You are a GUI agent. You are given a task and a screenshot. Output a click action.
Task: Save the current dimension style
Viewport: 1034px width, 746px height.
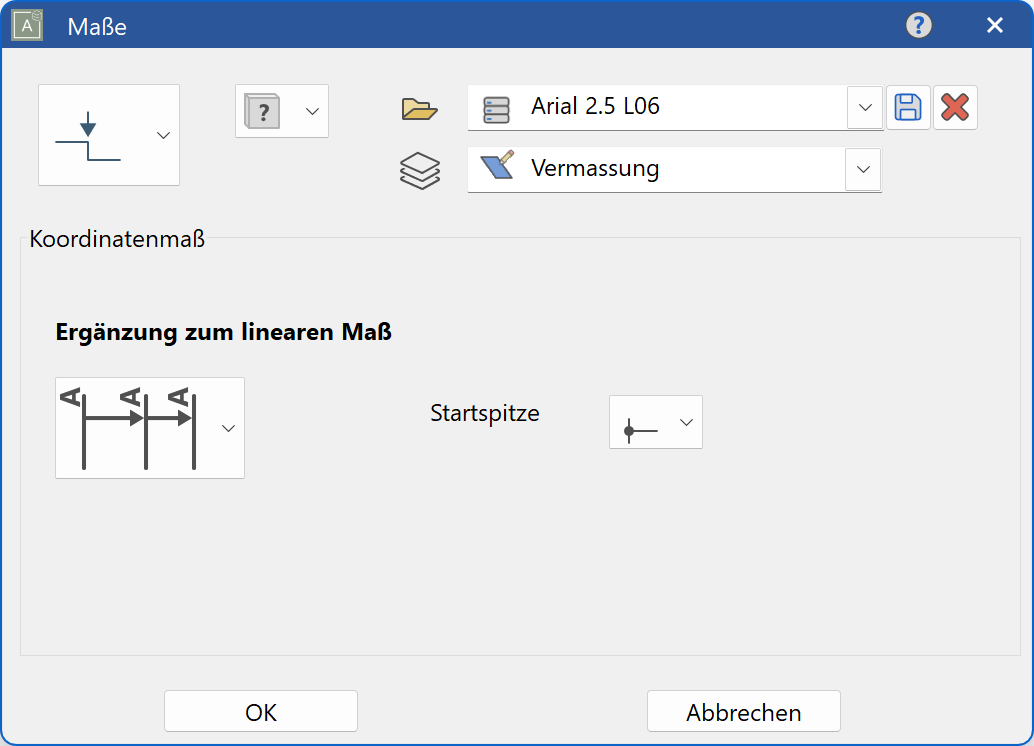coord(908,107)
